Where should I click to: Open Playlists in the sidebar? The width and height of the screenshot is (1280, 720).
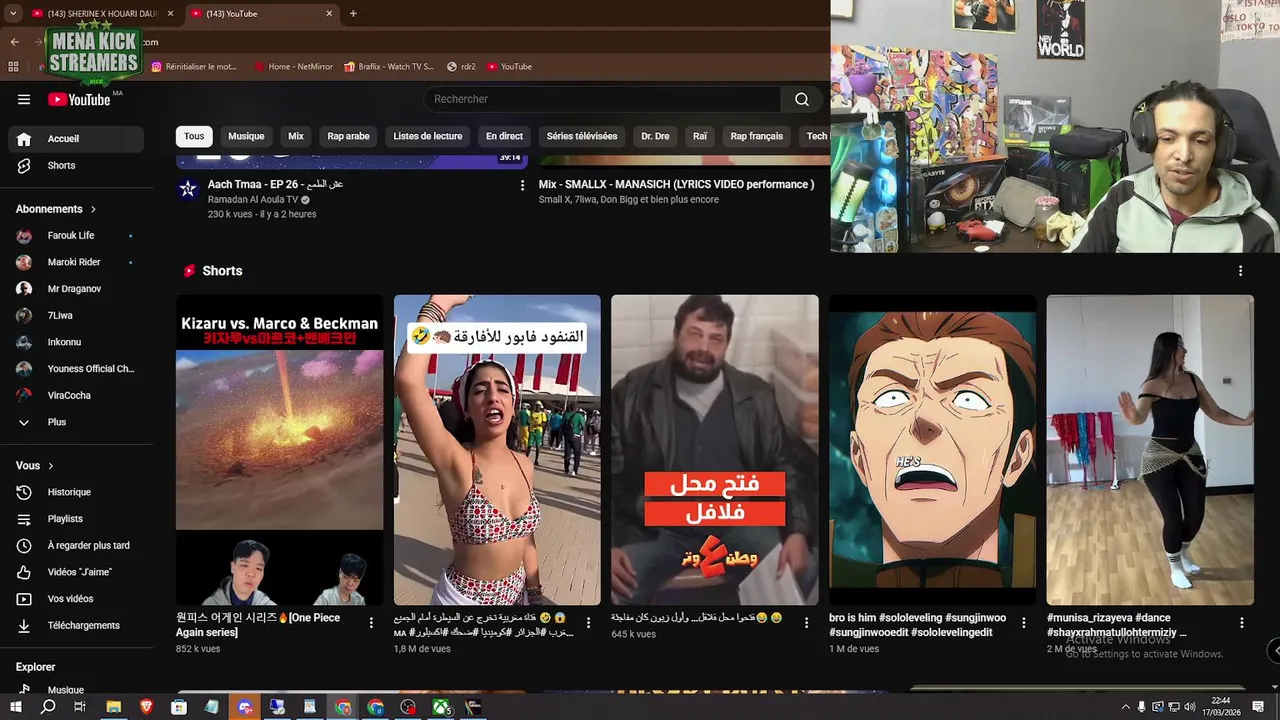[76, 519]
